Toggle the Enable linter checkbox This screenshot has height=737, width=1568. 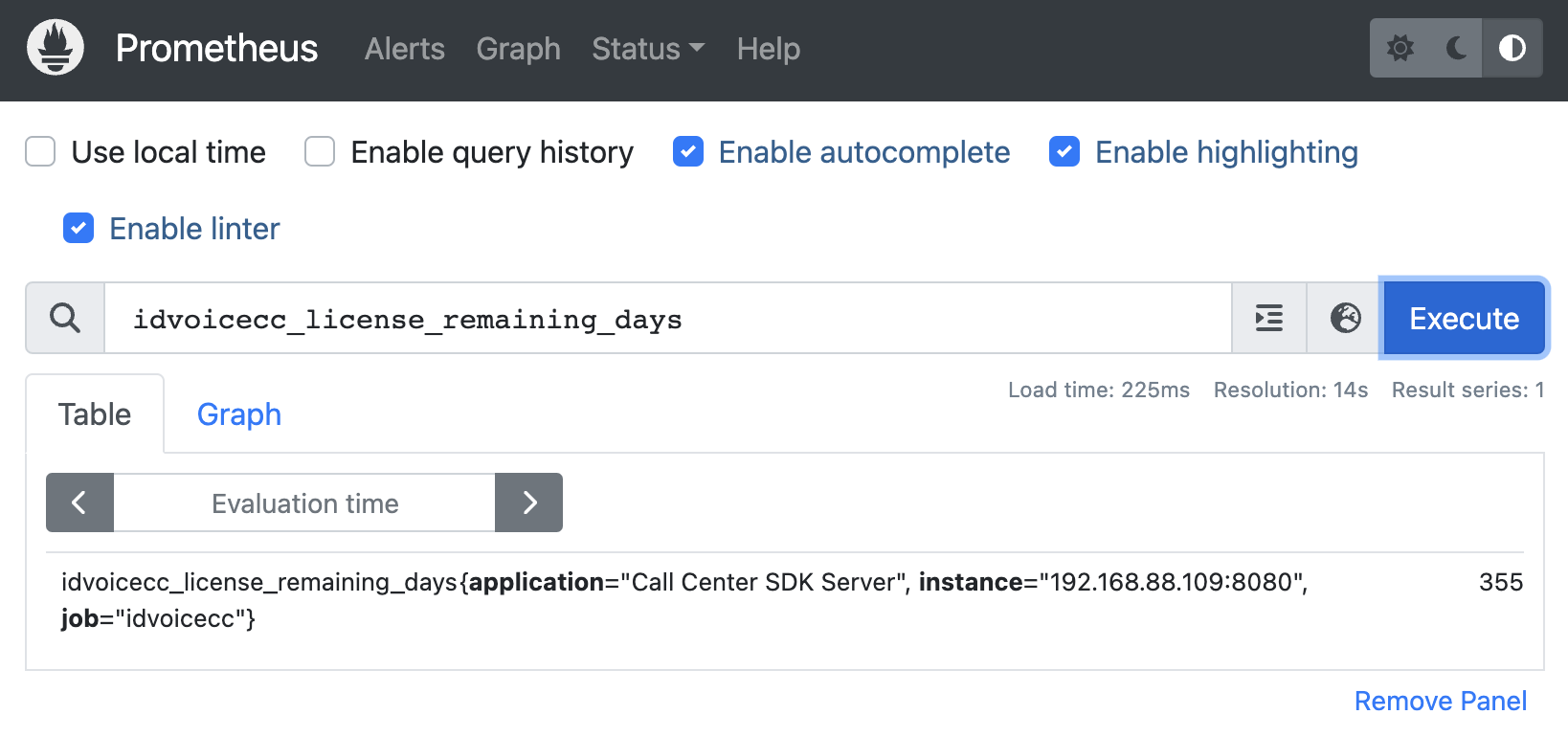coord(78,228)
